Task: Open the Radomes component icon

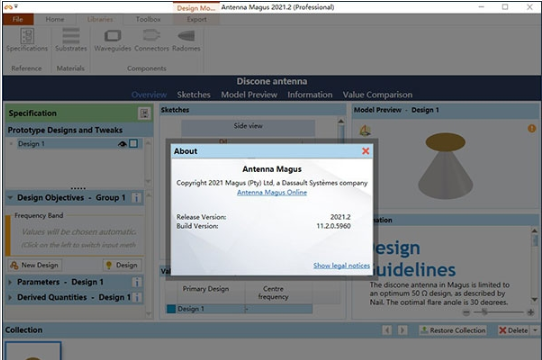Action: coord(186,40)
